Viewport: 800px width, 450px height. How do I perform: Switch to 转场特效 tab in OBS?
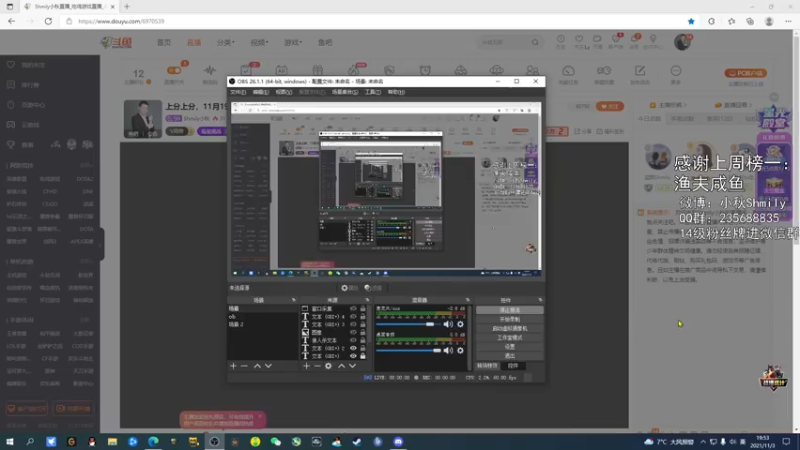[x=487, y=366]
